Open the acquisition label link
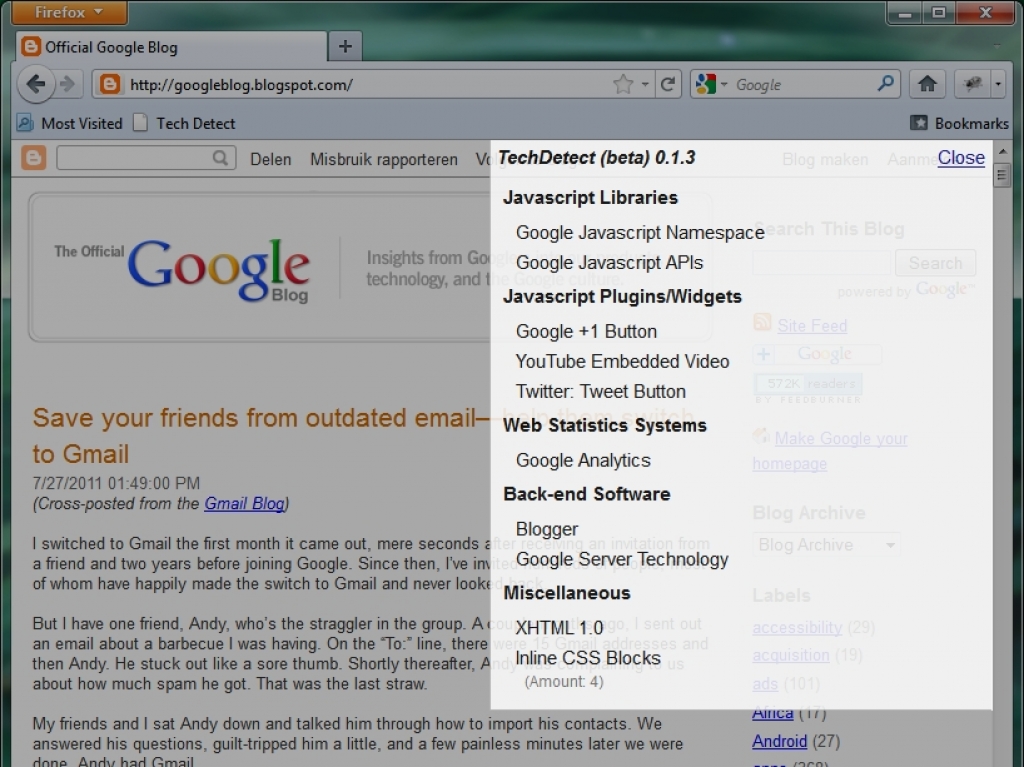This screenshot has height=767, width=1024. coord(791,655)
